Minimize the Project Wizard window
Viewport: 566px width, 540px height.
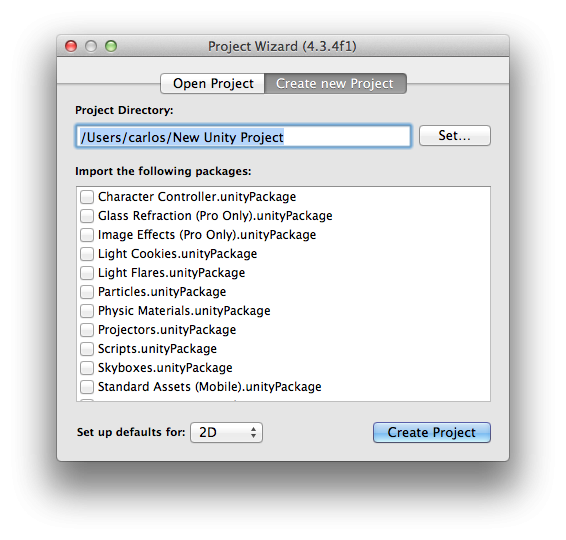coord(91,46)
